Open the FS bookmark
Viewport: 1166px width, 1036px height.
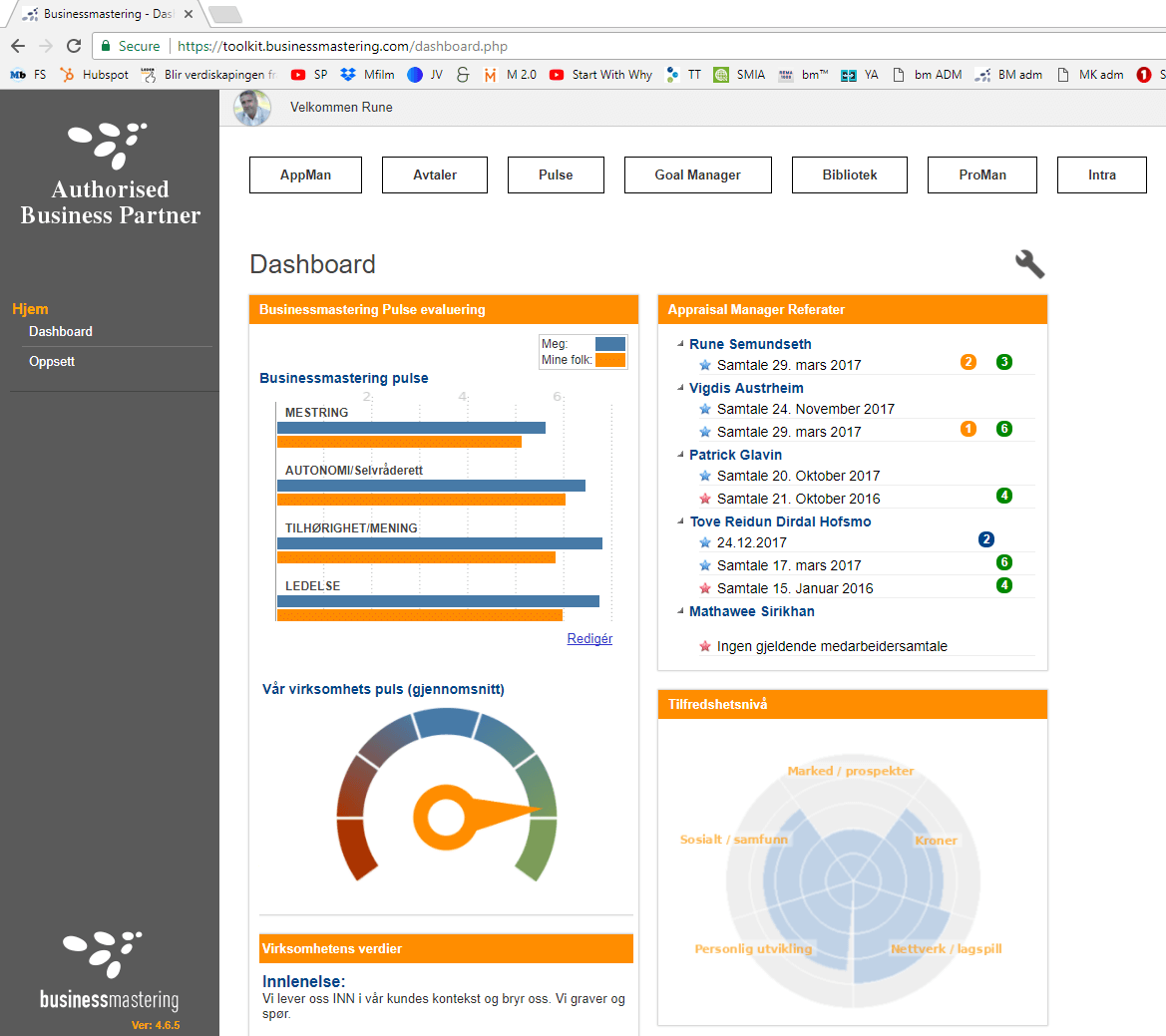coord(28,75)
